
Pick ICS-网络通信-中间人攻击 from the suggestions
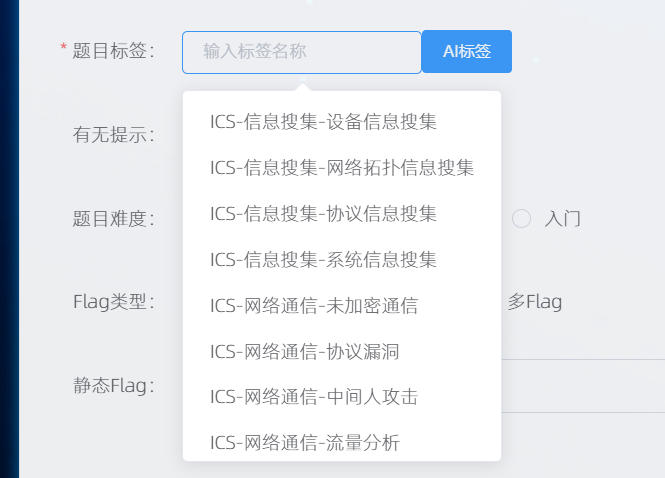(x=314, y=397)
